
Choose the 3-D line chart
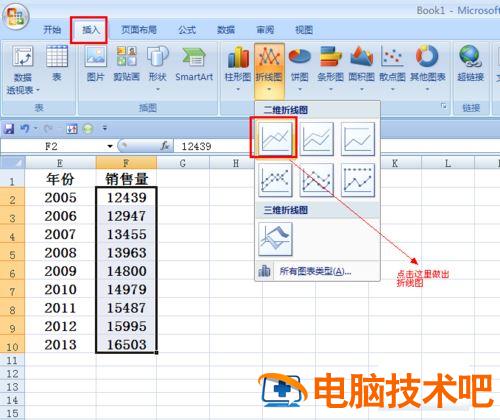[x=275, y=239]
